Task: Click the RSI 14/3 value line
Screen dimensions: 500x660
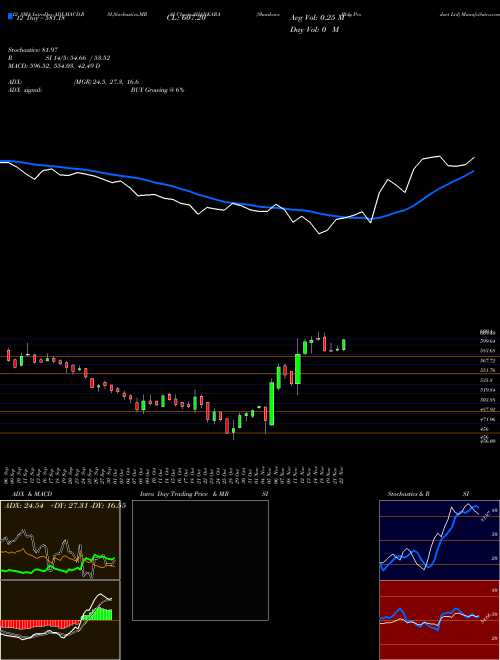Action: [59, 58]
